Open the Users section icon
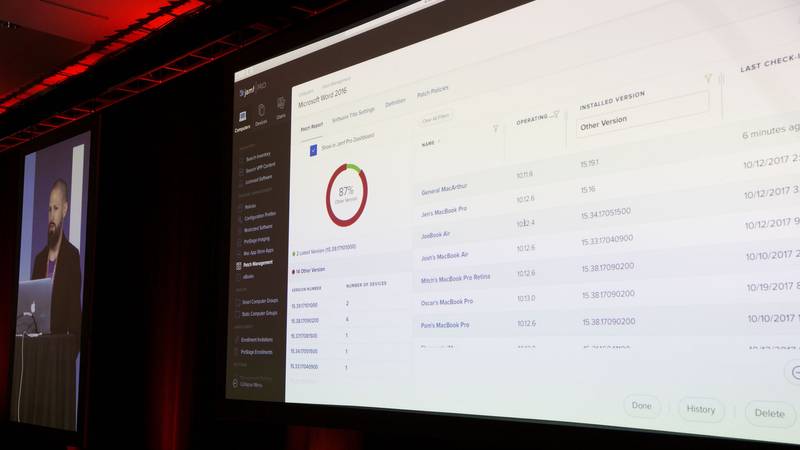This screenshot has height=450, width=800. click(281, 104)
